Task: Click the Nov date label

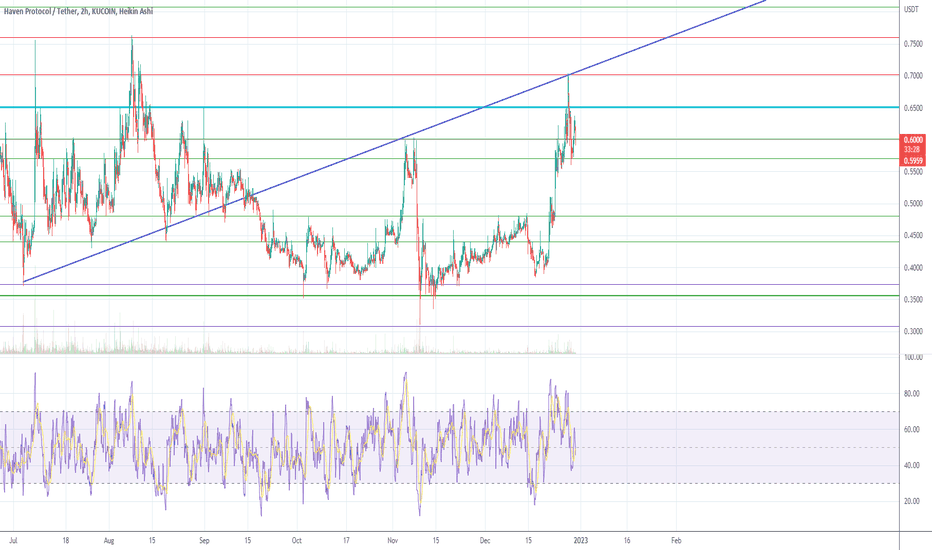Action: (392, 540)
